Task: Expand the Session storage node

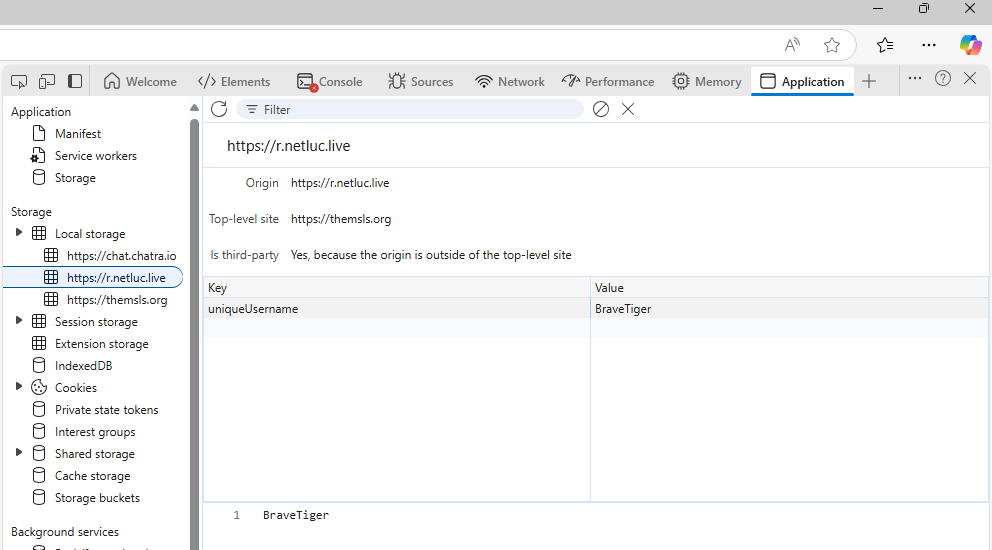Action: point(19,321)
